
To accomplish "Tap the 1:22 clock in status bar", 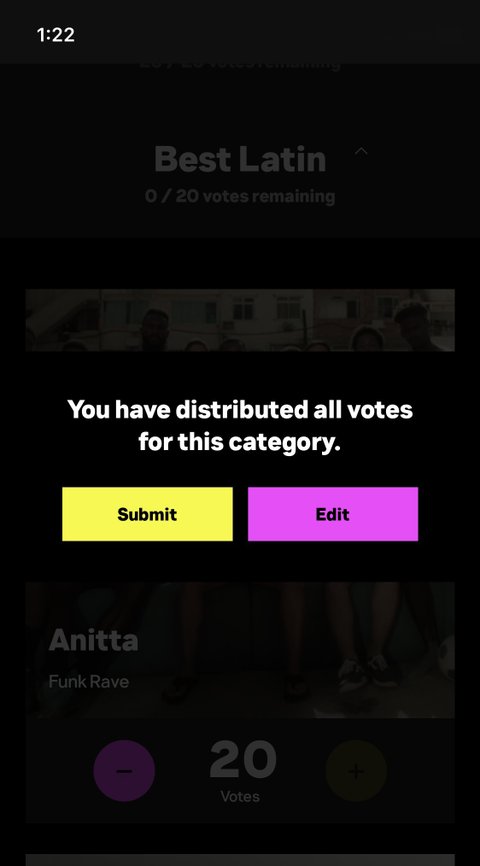I will [x=56, y=35].
